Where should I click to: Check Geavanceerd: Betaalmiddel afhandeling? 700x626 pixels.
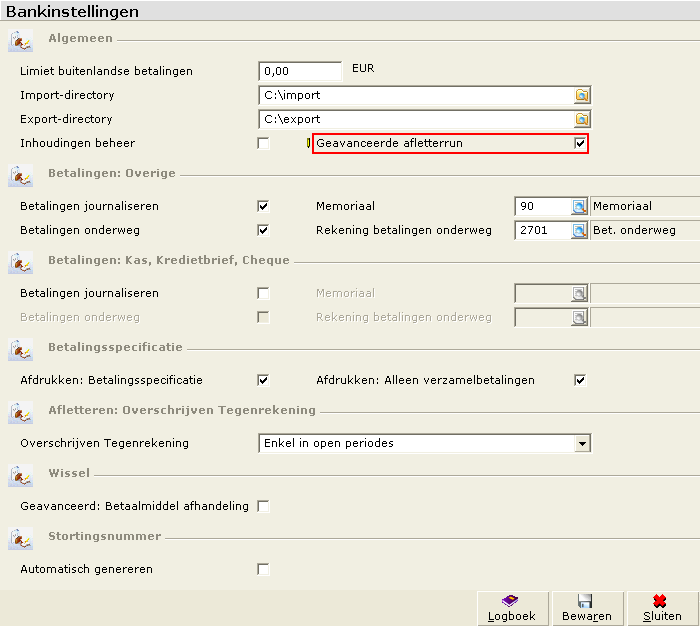(263, 506)
